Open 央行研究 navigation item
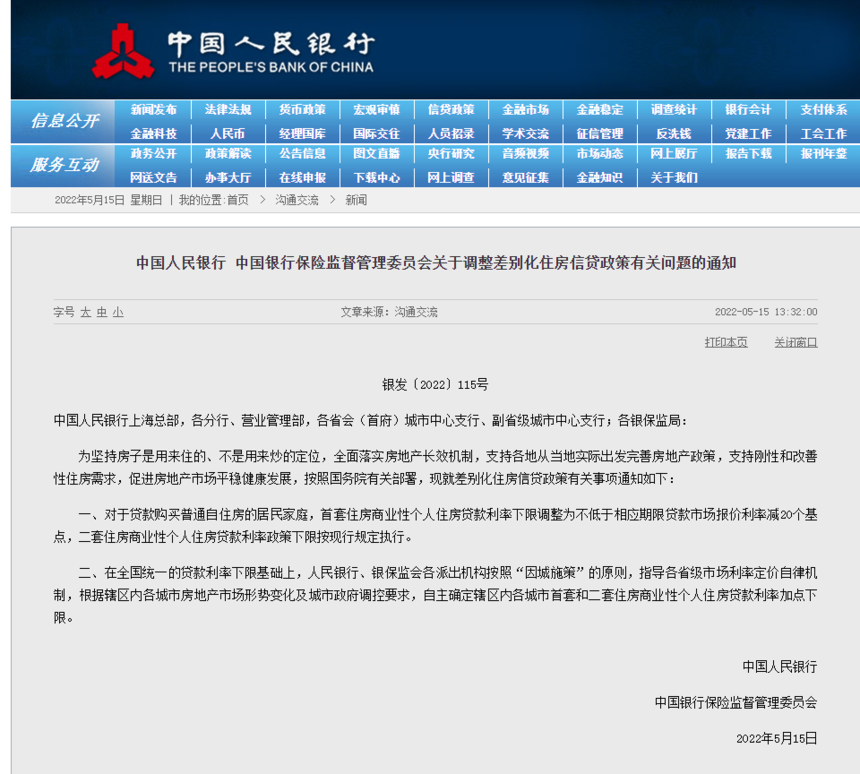This screenshot has height=774, width=860. click(451, 154)
